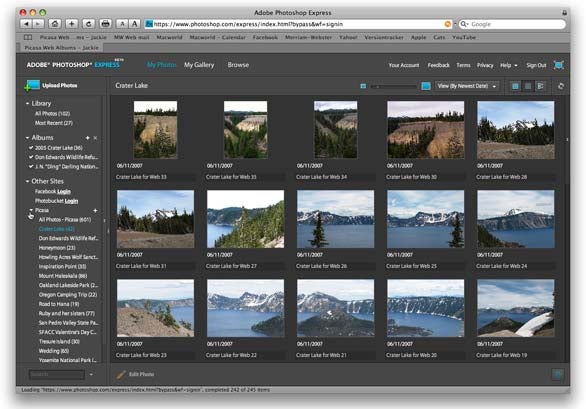Screen dimensions: 586x409
Task: Open the Help dropdown menu
Action: point(509,65)
